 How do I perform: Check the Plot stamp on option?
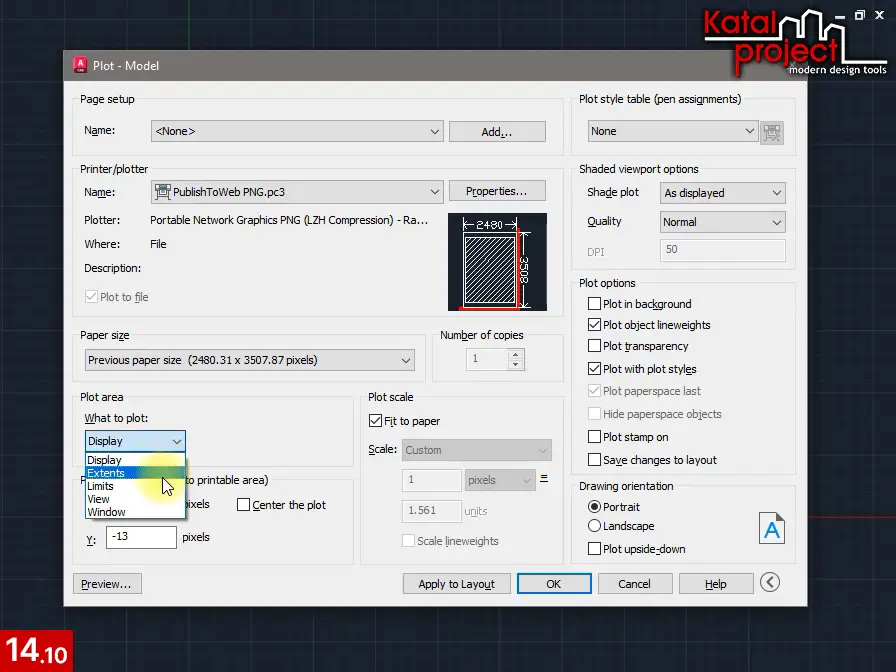pyautogui.click(x=594, y=436)
